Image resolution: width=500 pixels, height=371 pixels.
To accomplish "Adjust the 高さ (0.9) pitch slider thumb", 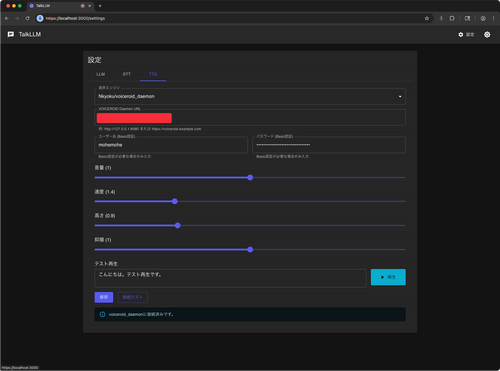I will pos(178,226).
